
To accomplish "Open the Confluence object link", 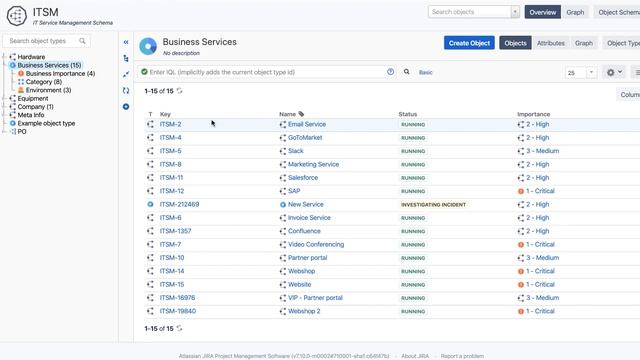I will click(304, 231).
